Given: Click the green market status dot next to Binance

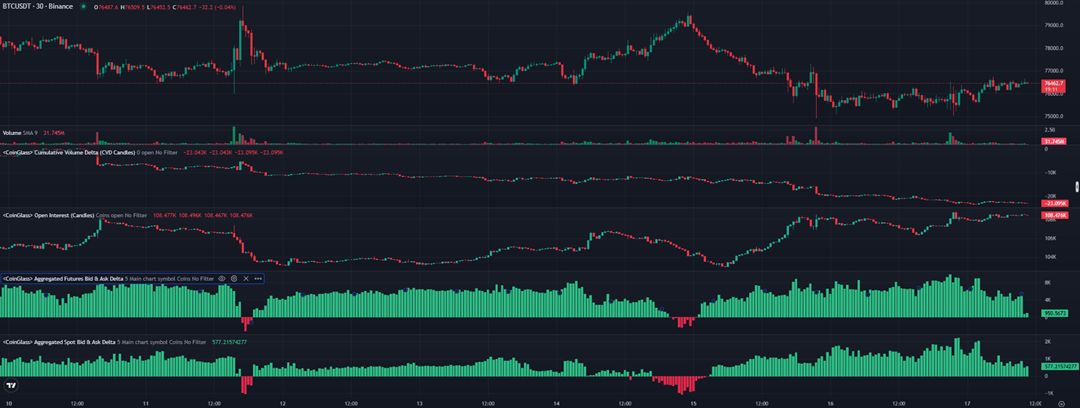Looking at the screenshot, I should pyautogui.click(x=83, y=6).
